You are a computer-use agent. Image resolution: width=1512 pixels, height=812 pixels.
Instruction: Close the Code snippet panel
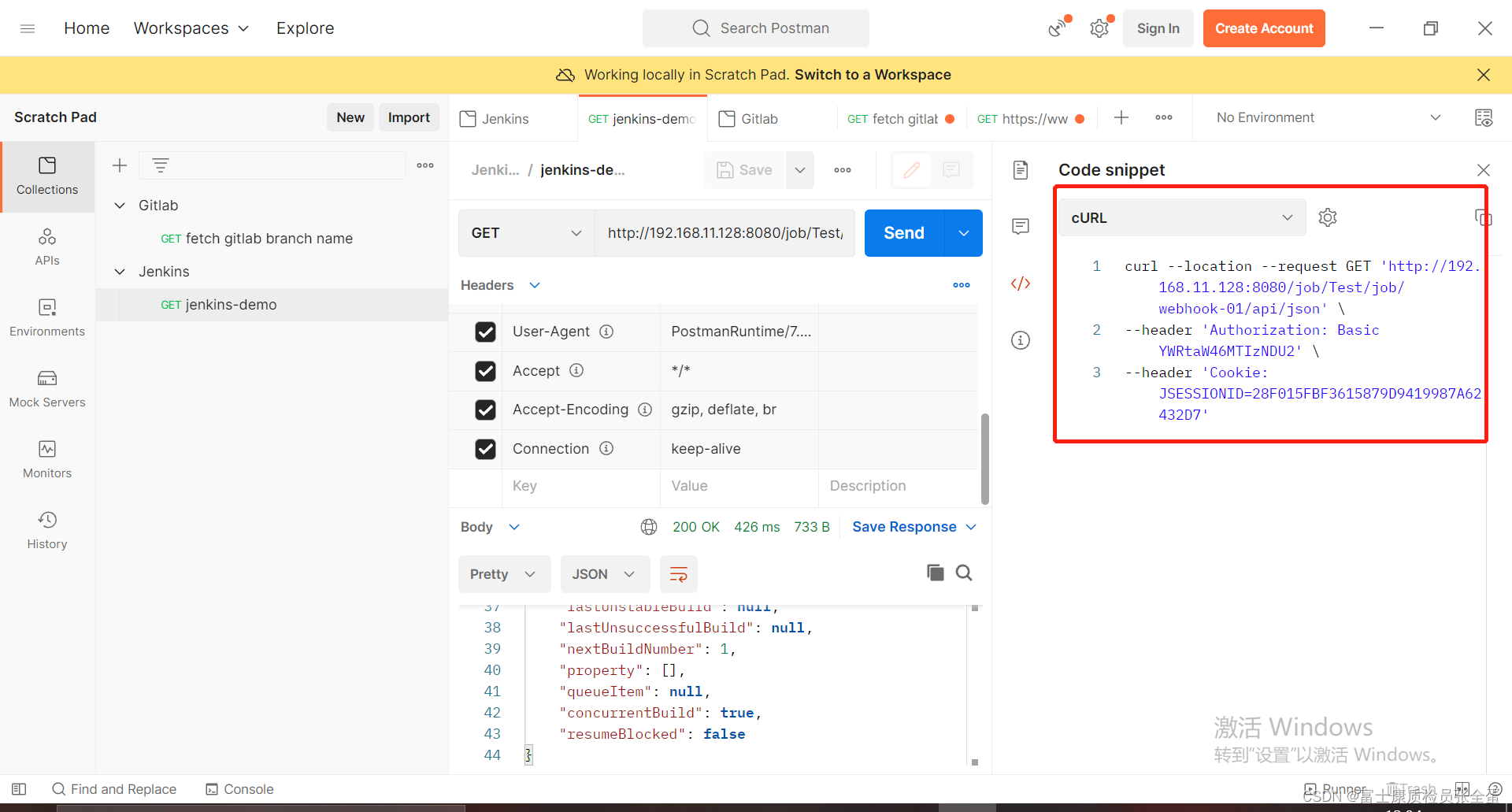(1484, 170)
